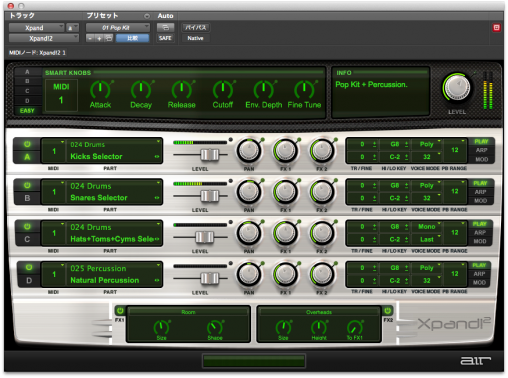Click the Overheads Height knob
This screenshot has height=378, width=508.
click(319, 327)
